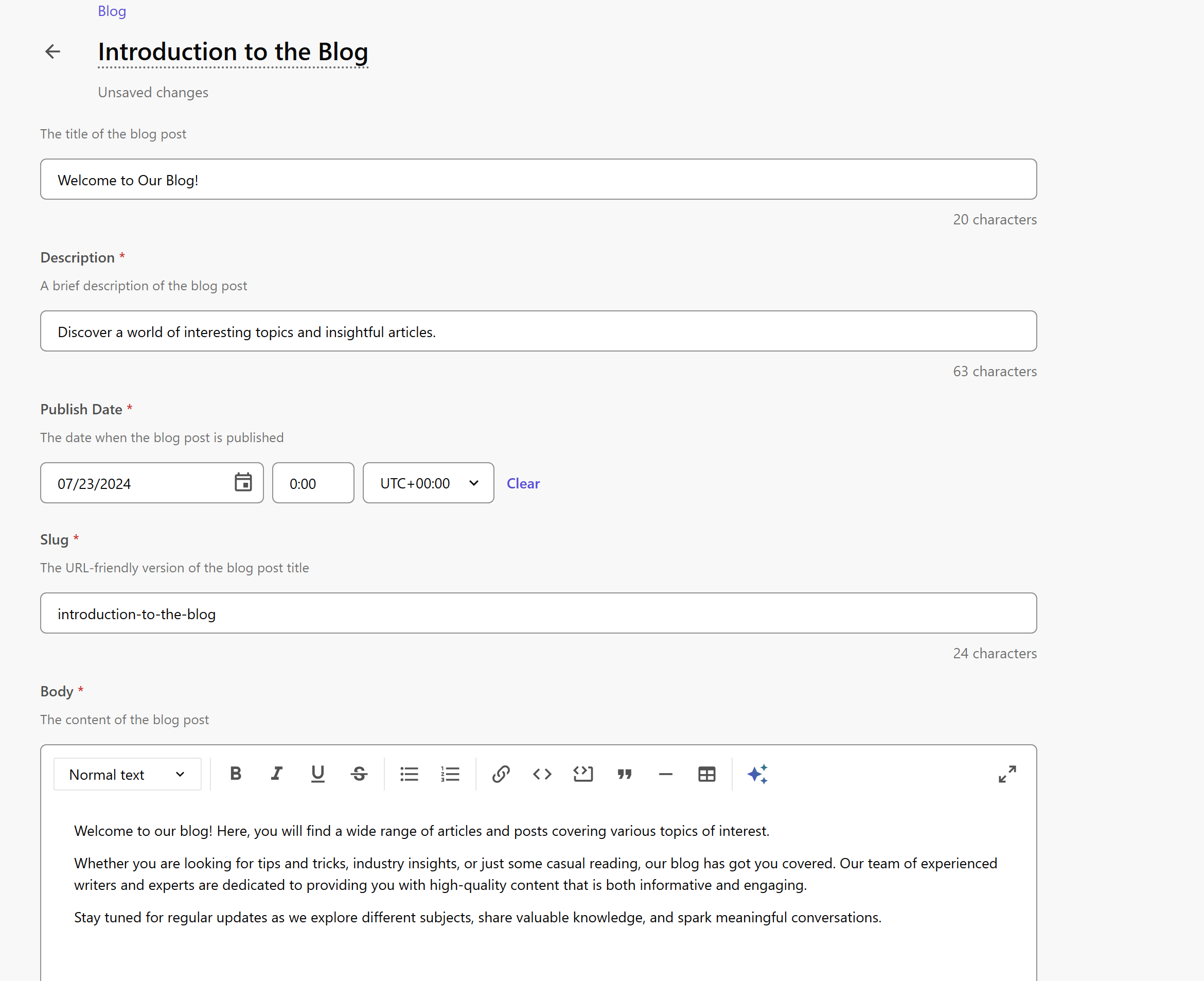The height and width of the screenshot is (981, 1204).
Task: Toggle bold formatting
Action: 236,774
